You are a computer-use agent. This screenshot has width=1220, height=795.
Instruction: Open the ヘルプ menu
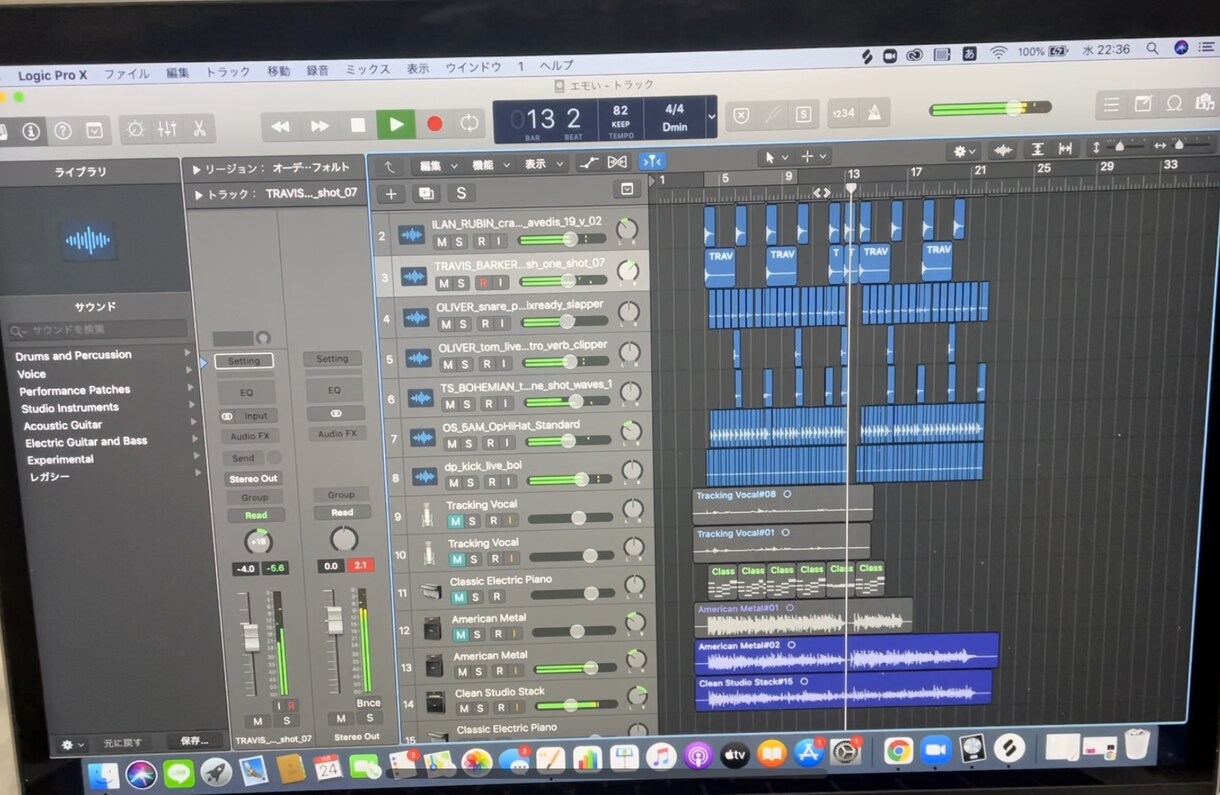(x=556, y=66)
